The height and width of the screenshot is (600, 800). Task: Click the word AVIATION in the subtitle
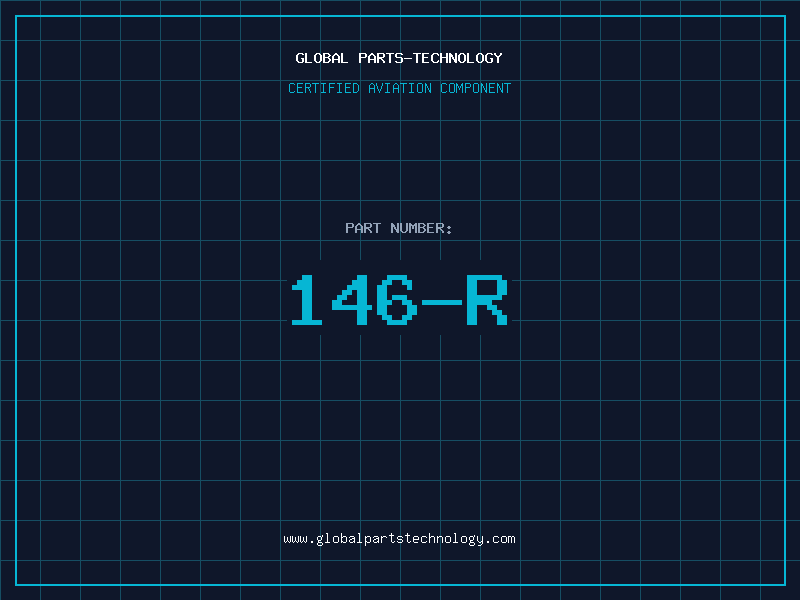tap(399, 88)
